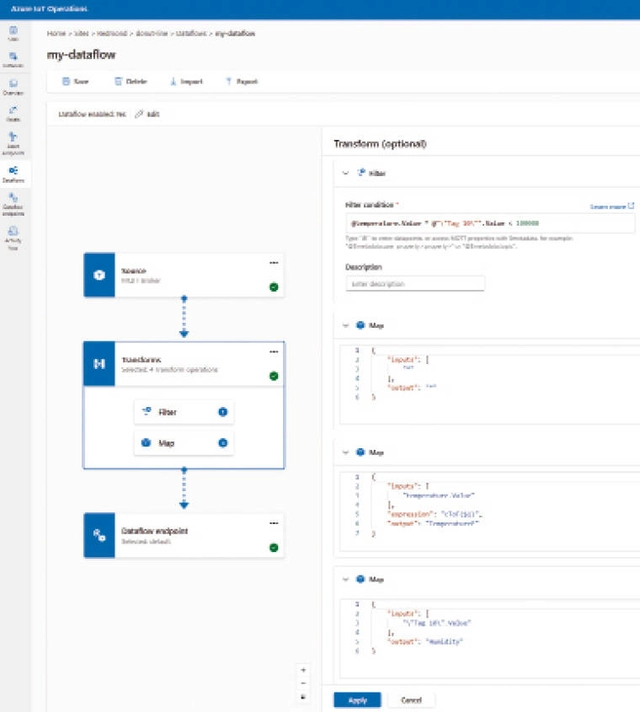Select the Dataflow endpoint node icon
Screen dimensions: 640x712
pyautogui.click(x=99, y=535)
